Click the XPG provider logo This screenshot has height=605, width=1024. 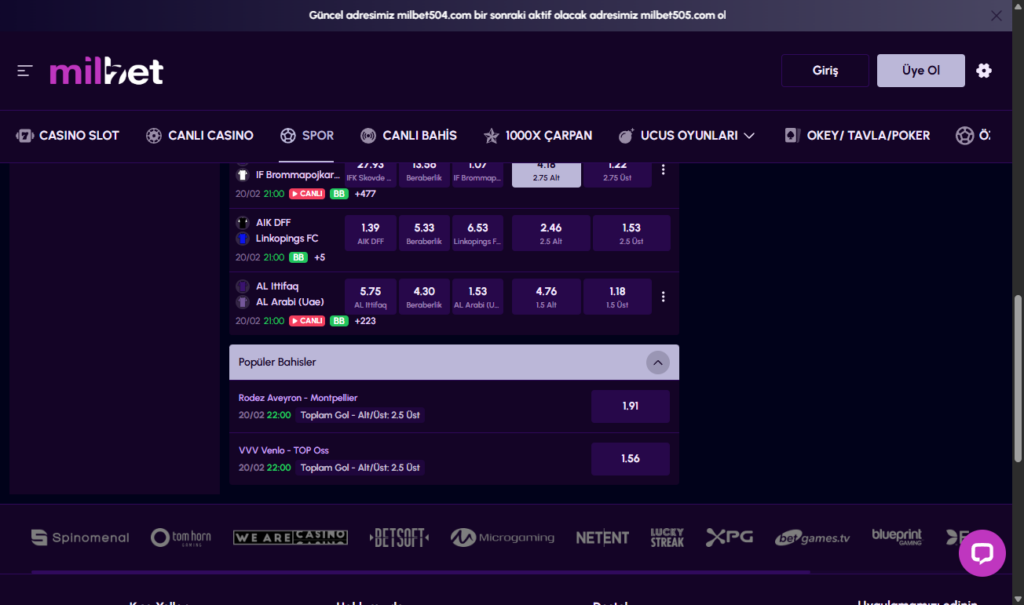(x=729, y=538)
